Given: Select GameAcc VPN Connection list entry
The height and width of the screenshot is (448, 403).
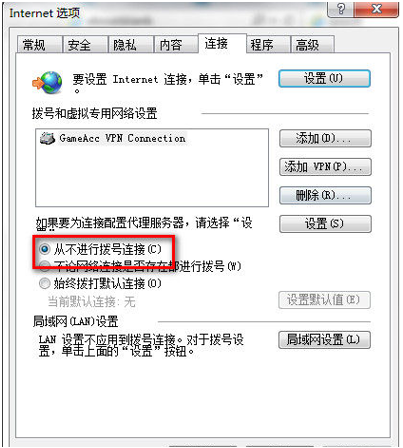Looking at the screenshot, I should 113,138.
